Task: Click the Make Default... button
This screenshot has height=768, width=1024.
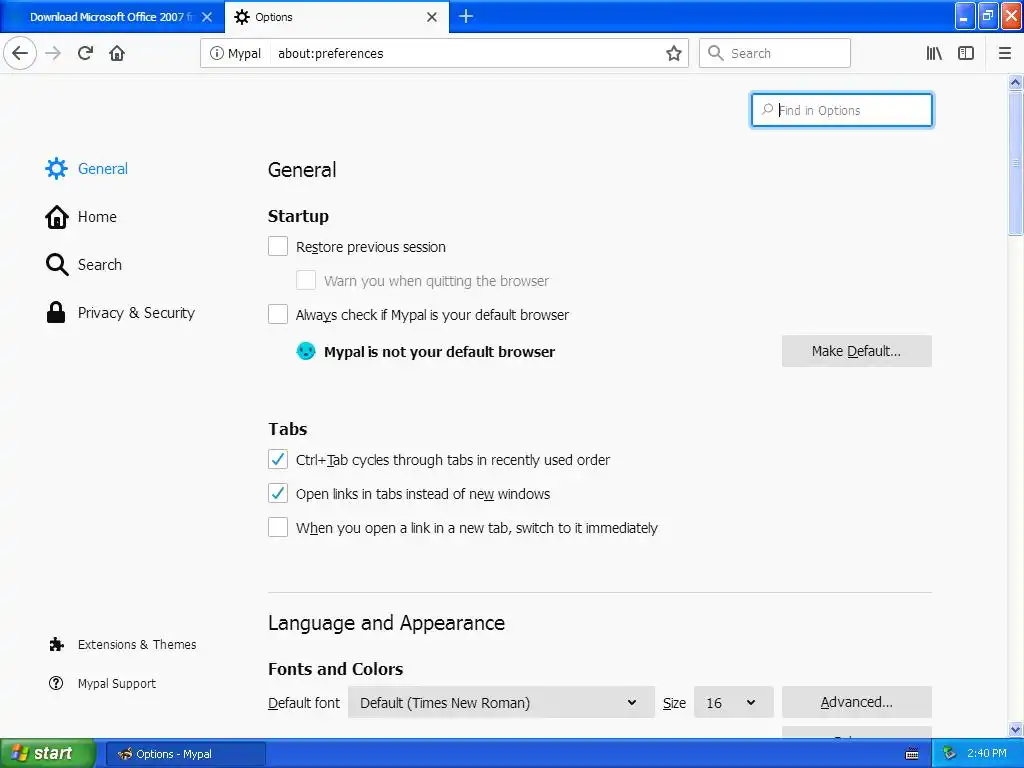Action: pyautogui.click(x=856, y=351)
